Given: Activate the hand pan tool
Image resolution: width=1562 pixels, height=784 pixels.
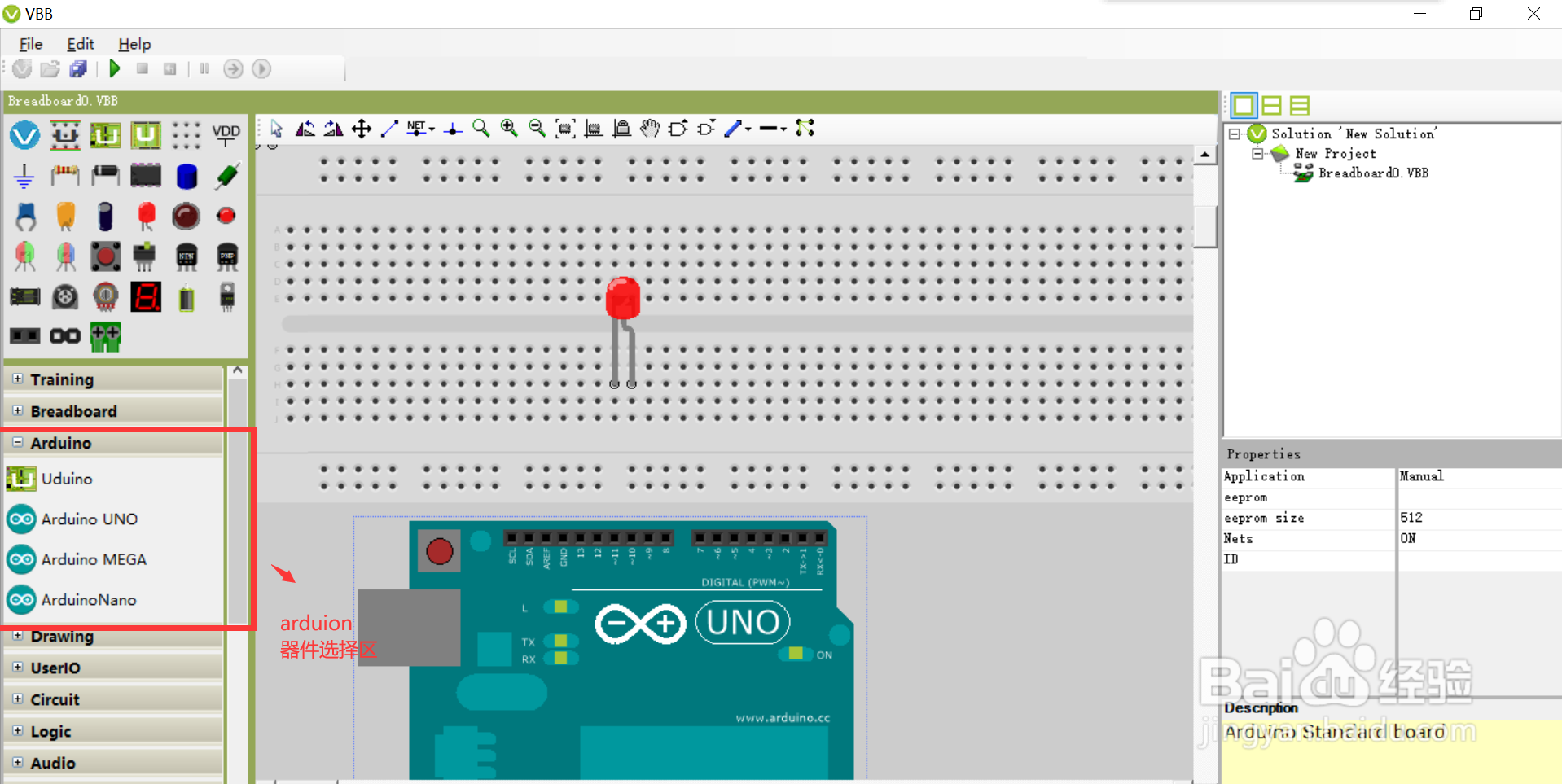Looking at the screenshot, I should click(x=649, y=129).
